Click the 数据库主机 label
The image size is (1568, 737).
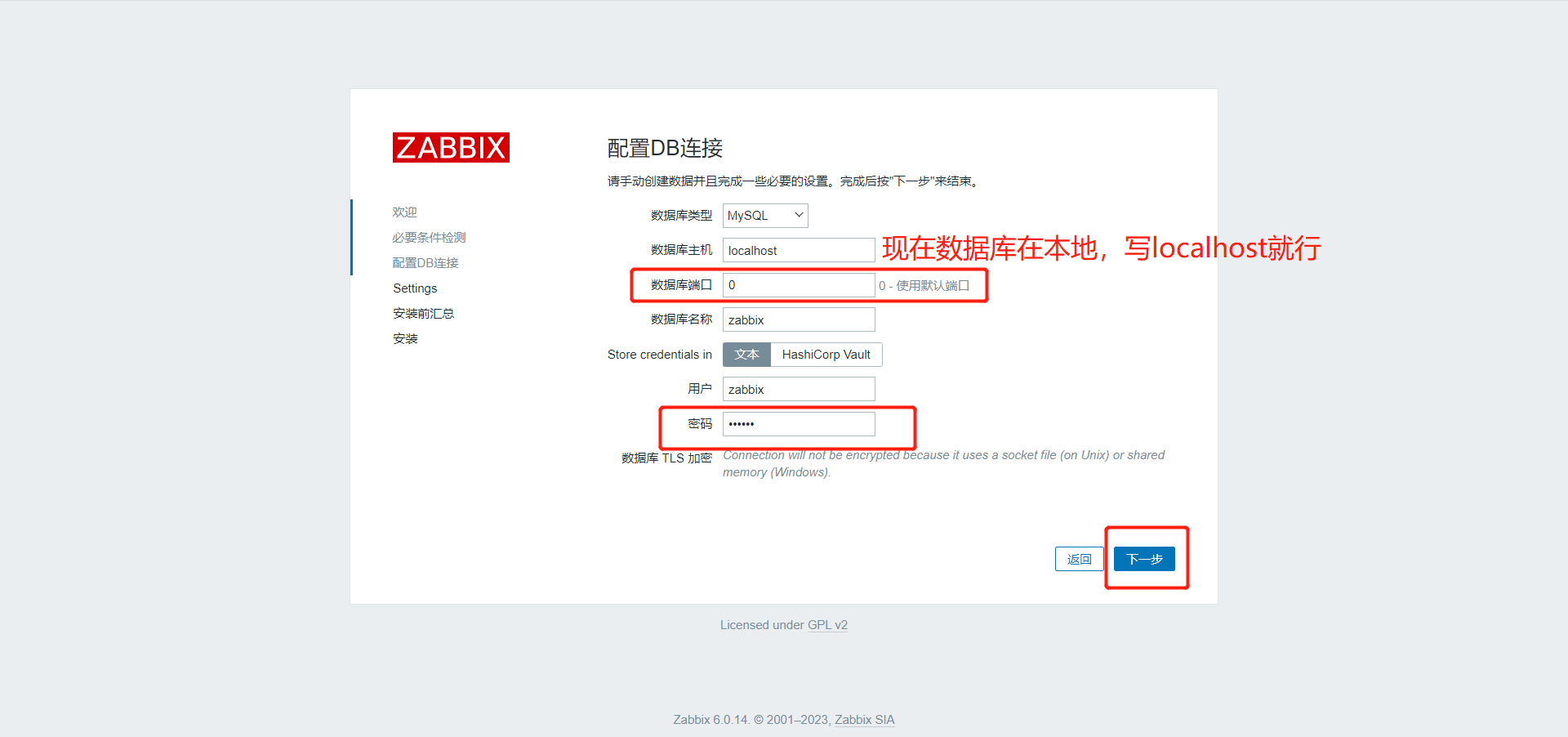[x=681, y=250]
